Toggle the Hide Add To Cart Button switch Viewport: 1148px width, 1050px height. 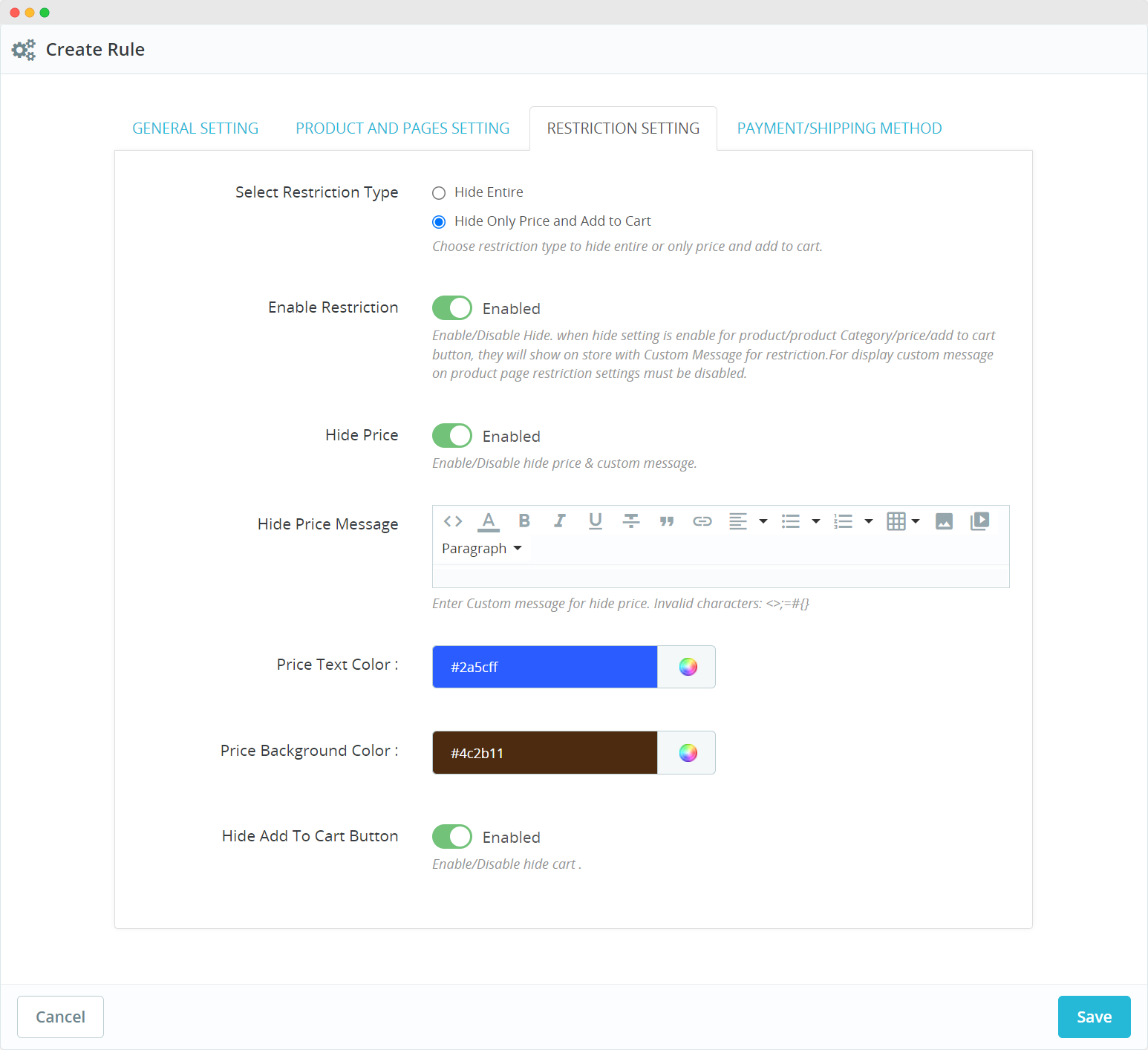[452, 837]
